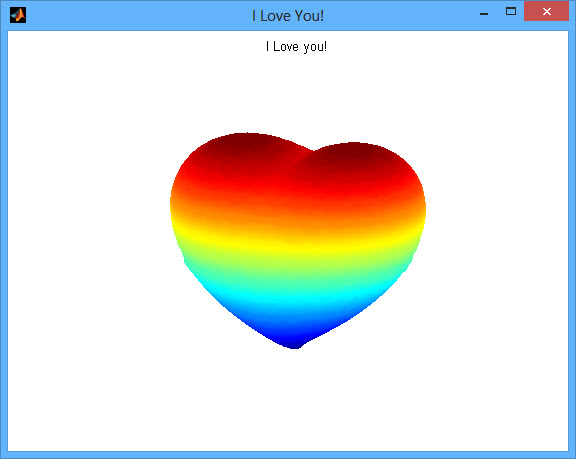576x459 pixels.
Task: Maximize the I Love You! figure window
Action: 511,11
